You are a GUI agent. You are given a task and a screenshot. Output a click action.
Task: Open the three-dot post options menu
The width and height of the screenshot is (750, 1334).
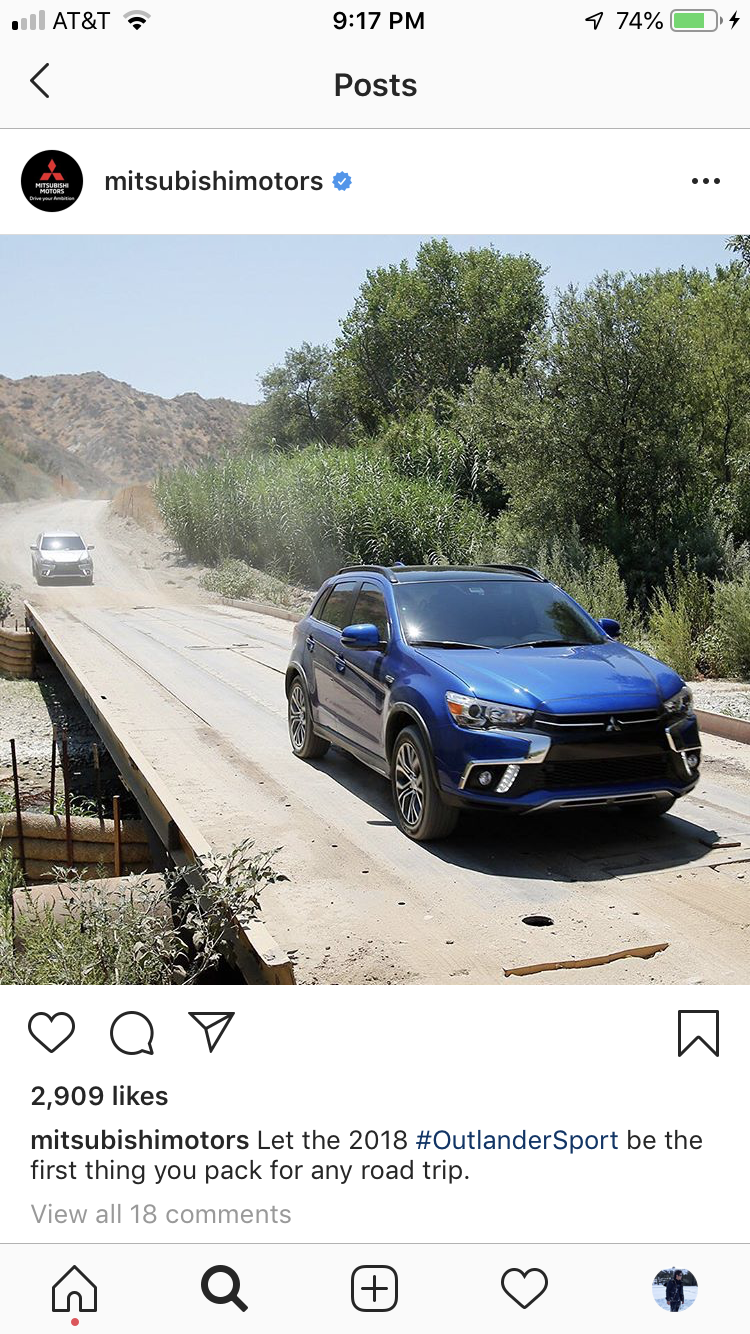(705, 182)
